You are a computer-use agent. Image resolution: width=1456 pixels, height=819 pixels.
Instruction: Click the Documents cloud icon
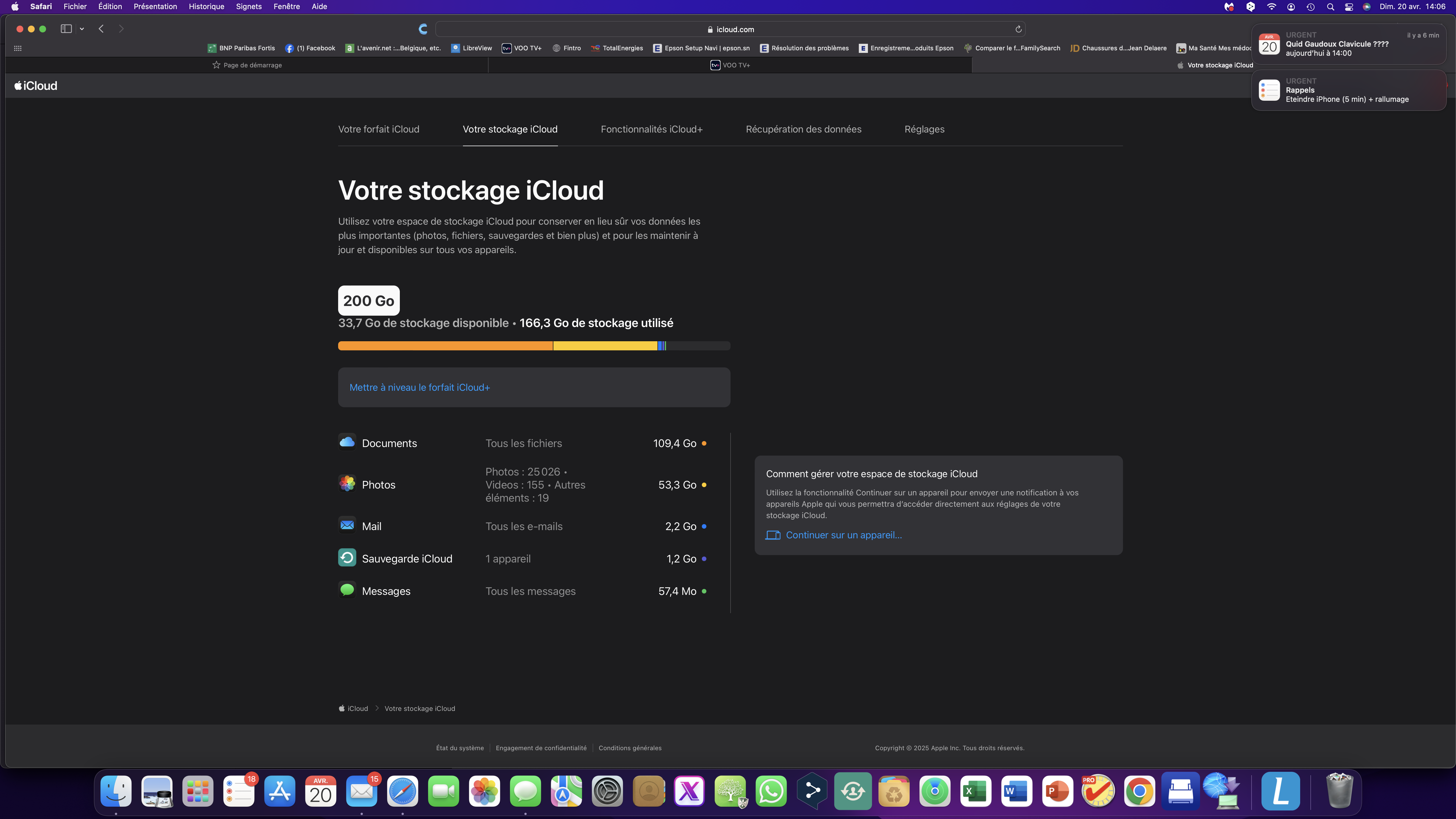pos(347,442)
